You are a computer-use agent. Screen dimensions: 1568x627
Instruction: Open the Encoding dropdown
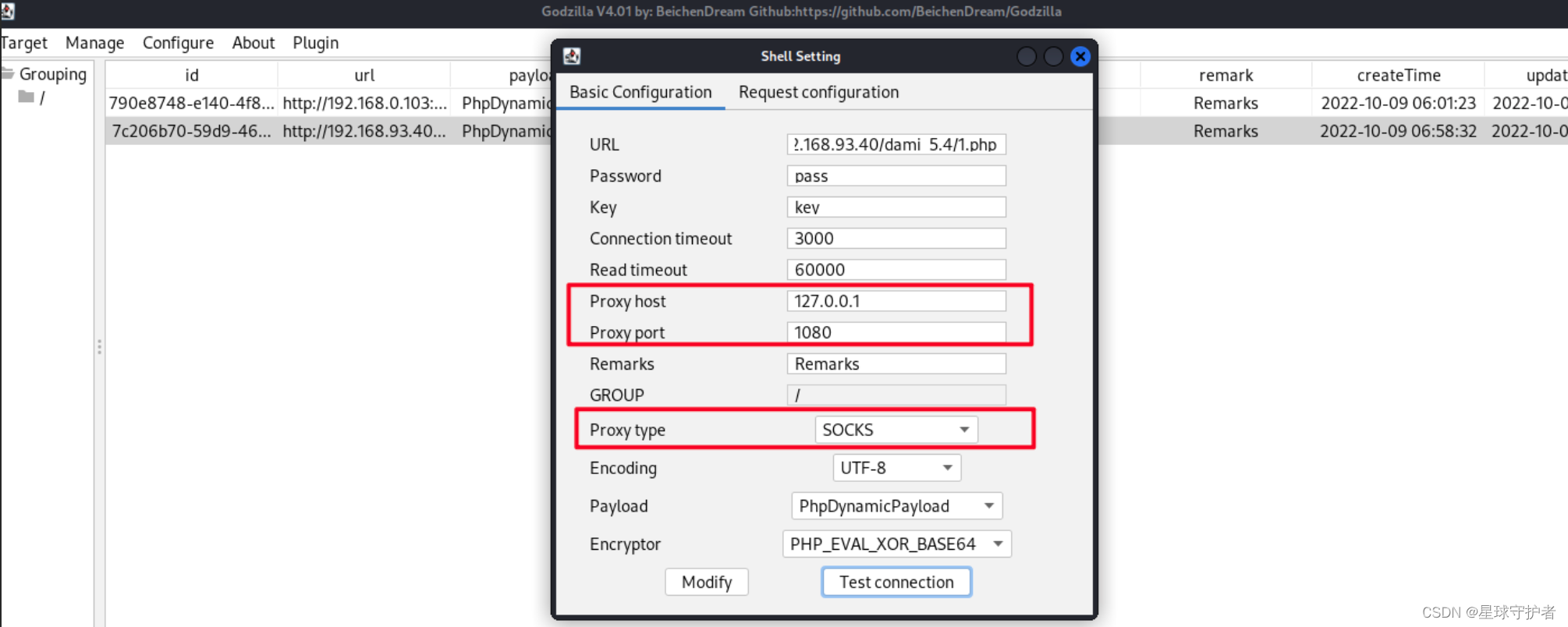[896, 468]
